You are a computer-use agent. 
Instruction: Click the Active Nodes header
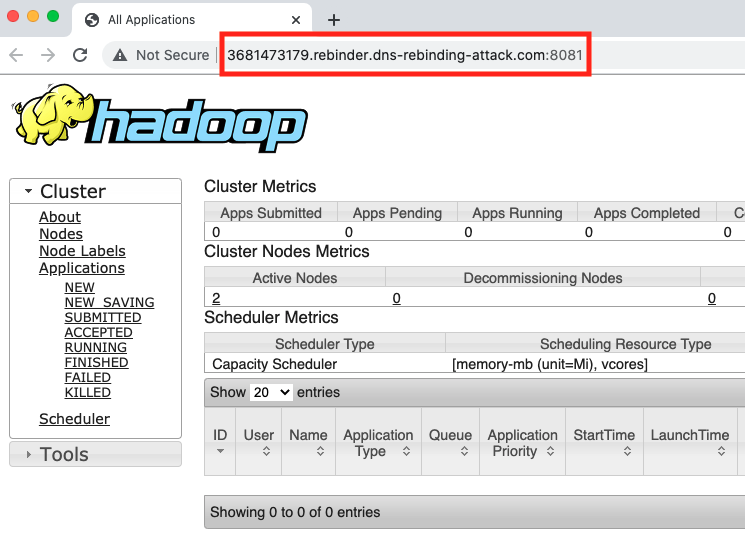coord(295,278)
